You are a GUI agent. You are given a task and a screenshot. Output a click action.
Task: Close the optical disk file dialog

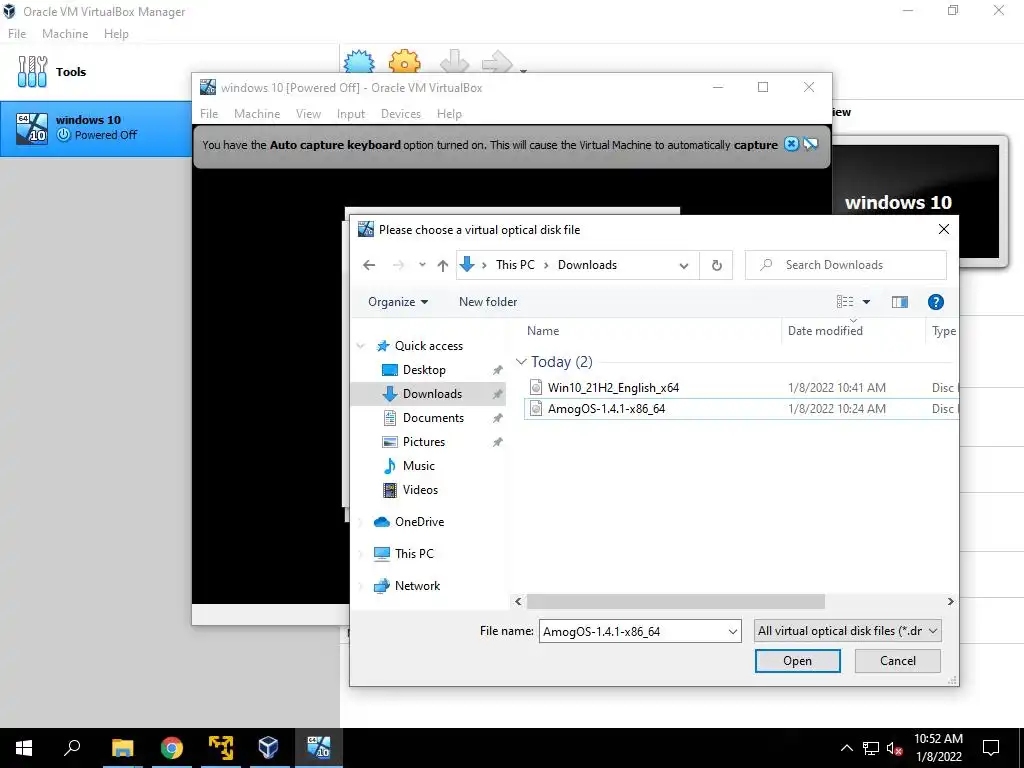coord(944,229)
